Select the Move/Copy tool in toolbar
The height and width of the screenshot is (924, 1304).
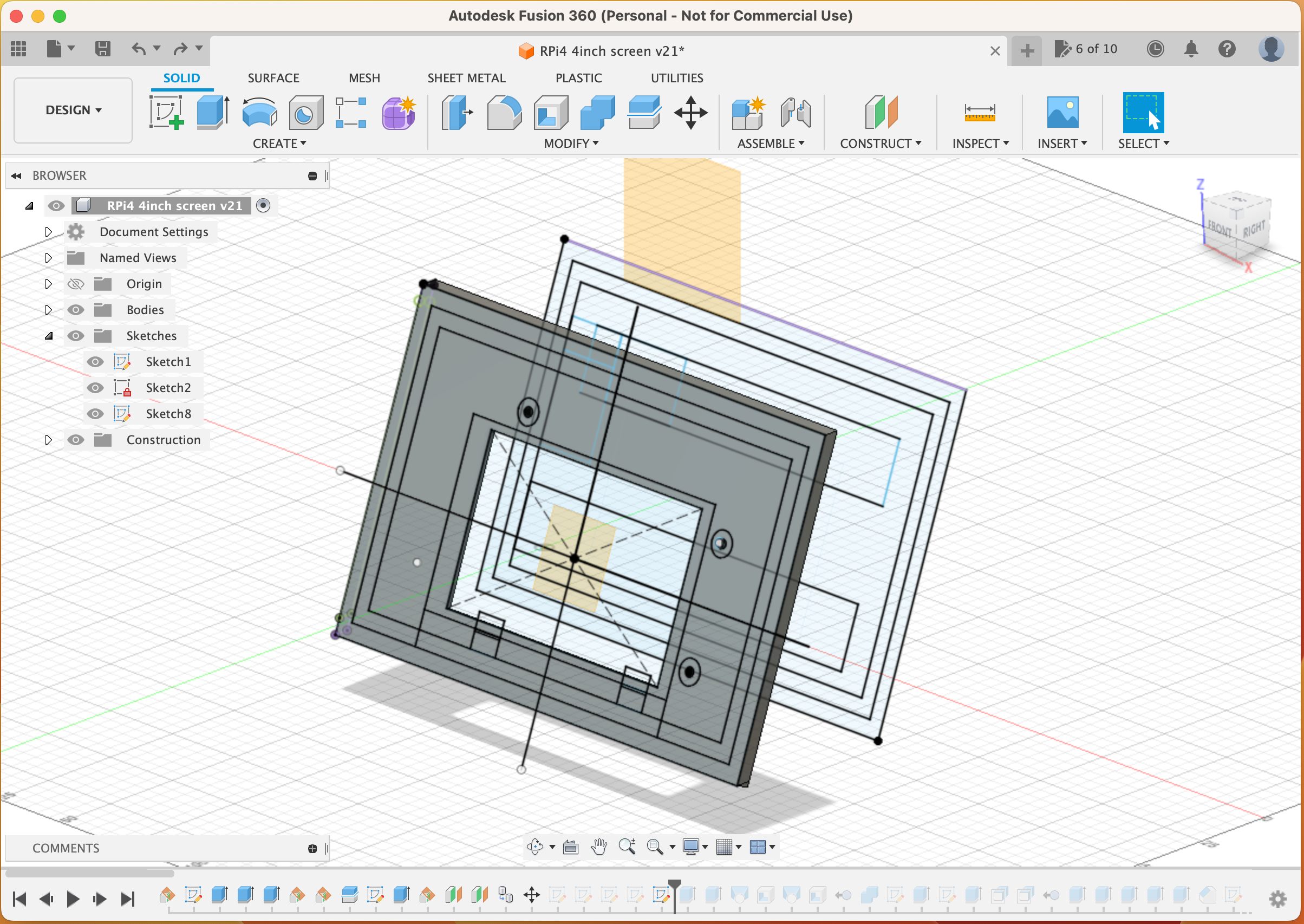tap(690, 112)
